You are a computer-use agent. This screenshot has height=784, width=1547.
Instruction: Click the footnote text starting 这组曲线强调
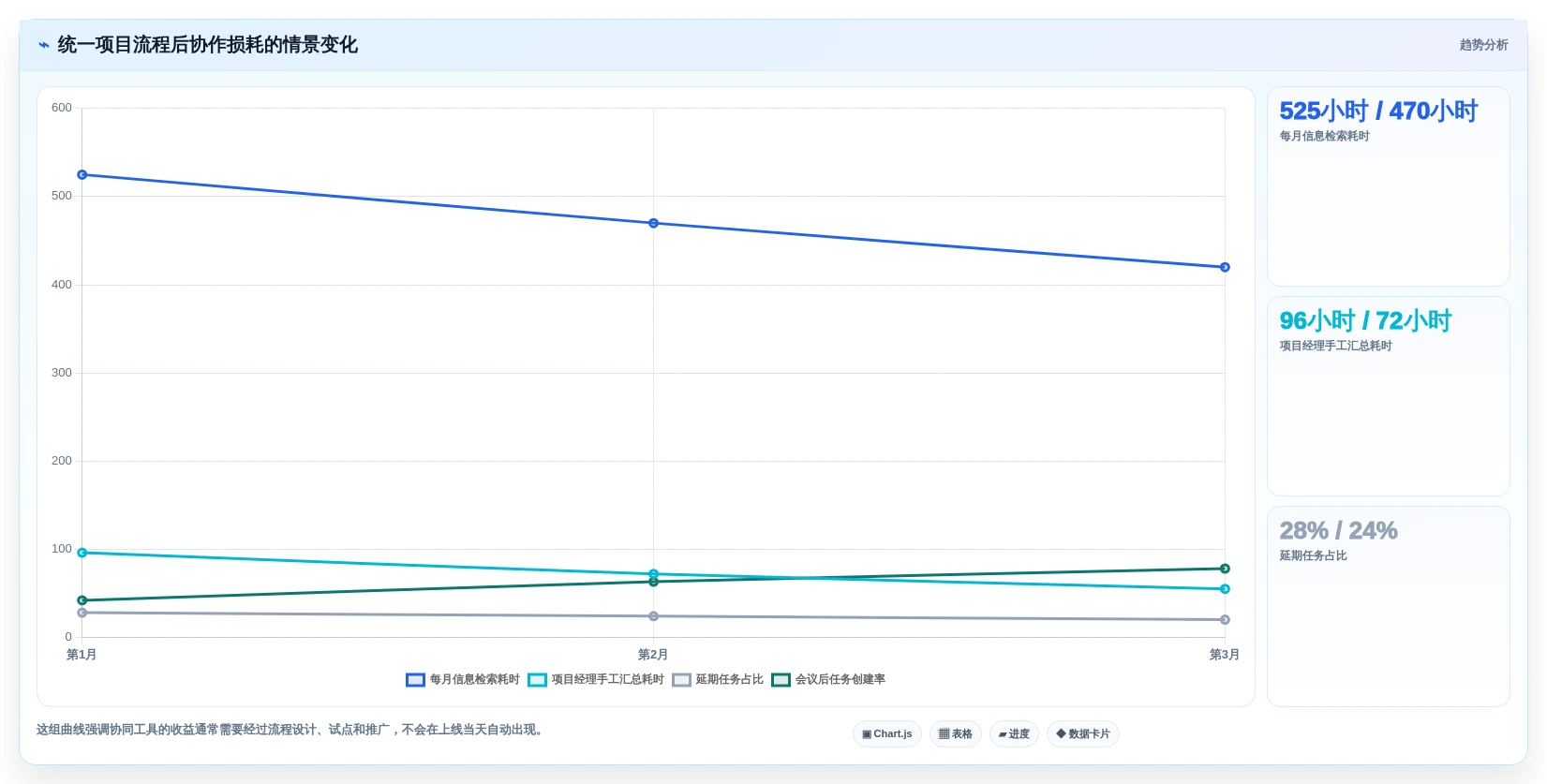[290, 730]
